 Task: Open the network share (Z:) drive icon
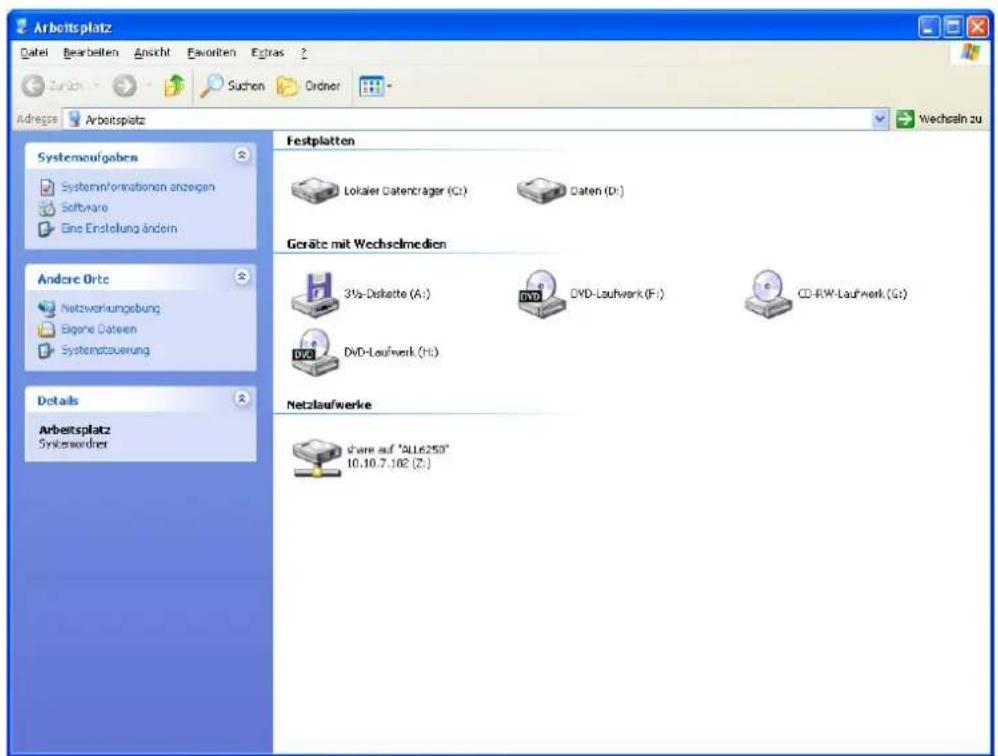pyautogui.click(x=316, y=458)
